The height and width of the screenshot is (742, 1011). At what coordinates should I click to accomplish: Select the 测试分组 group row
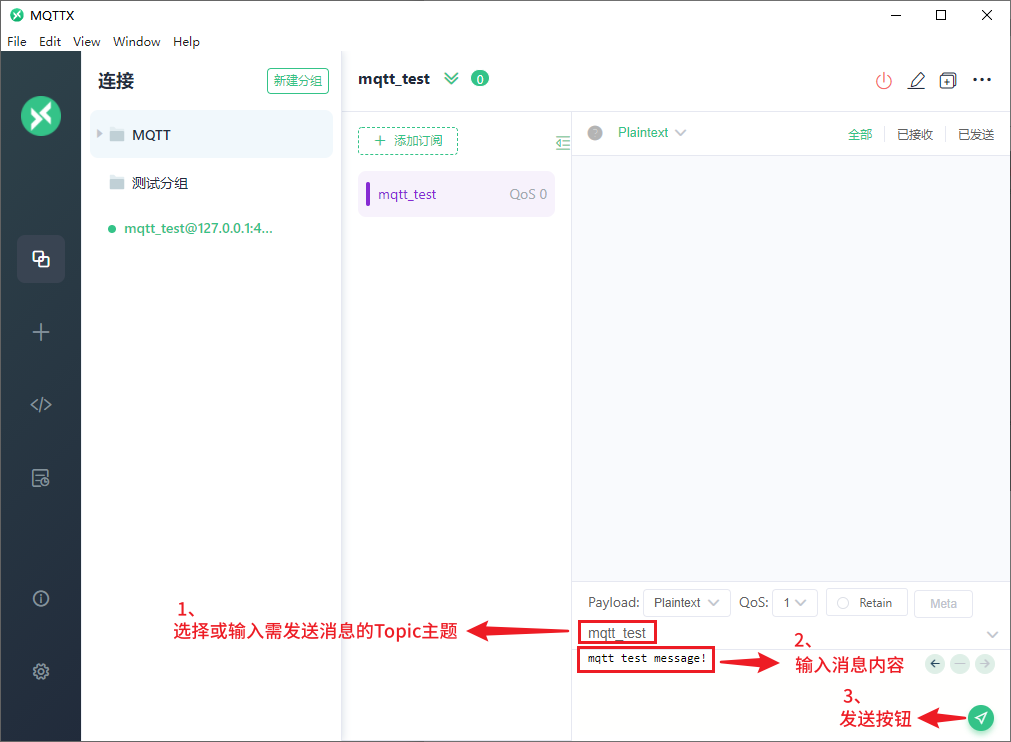click(x=211, y=183)
